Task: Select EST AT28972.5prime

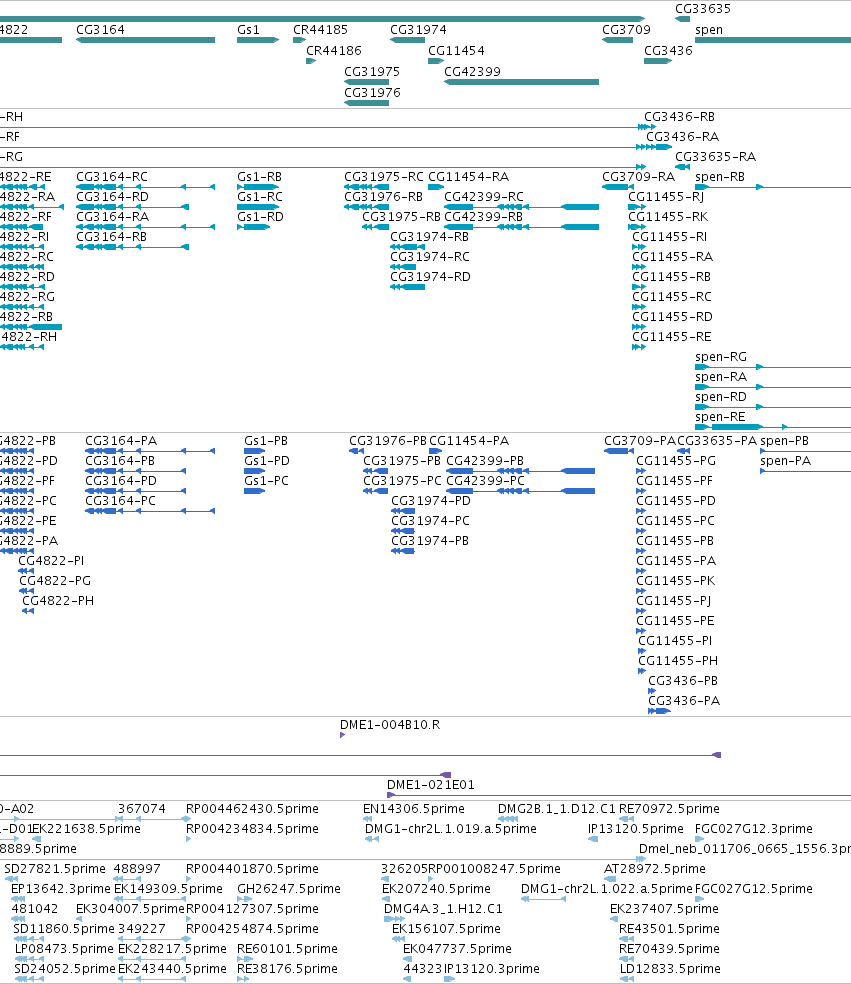Action: click(x=655, y=870)
